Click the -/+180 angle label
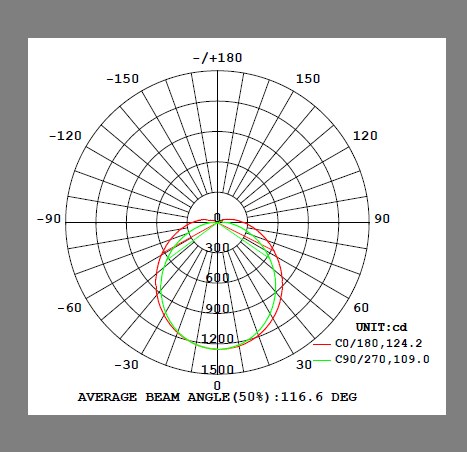 [217, 58]
